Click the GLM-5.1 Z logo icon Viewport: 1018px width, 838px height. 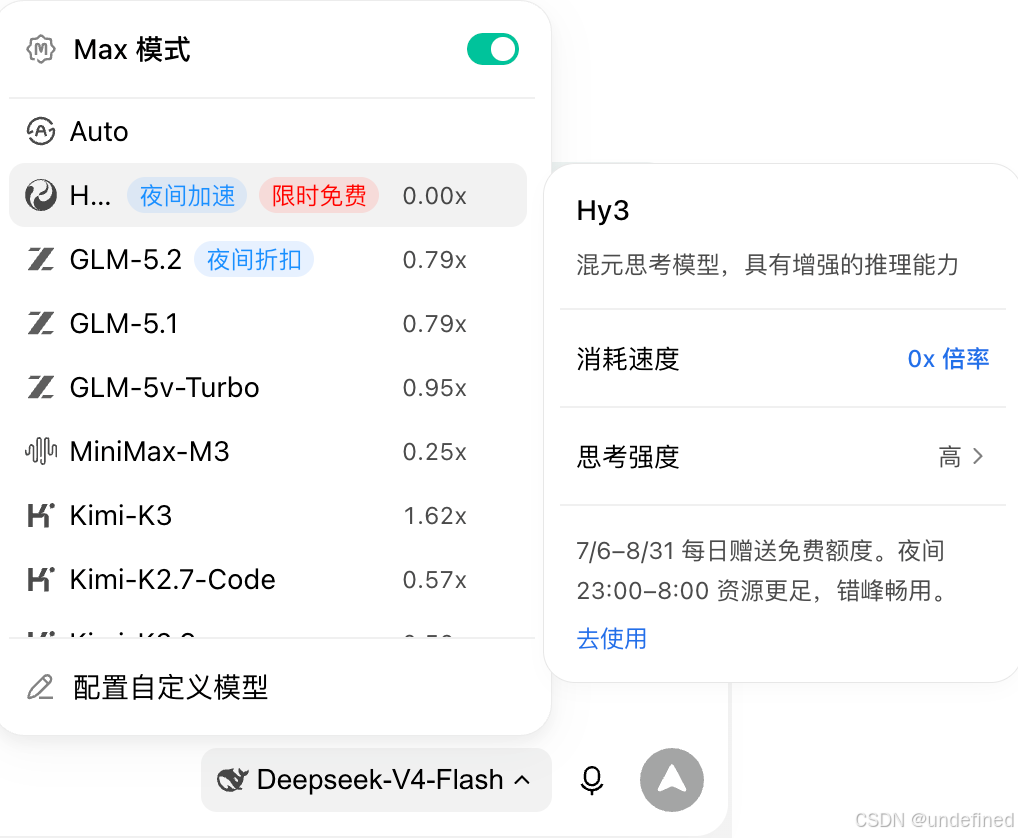coord(41,323)
